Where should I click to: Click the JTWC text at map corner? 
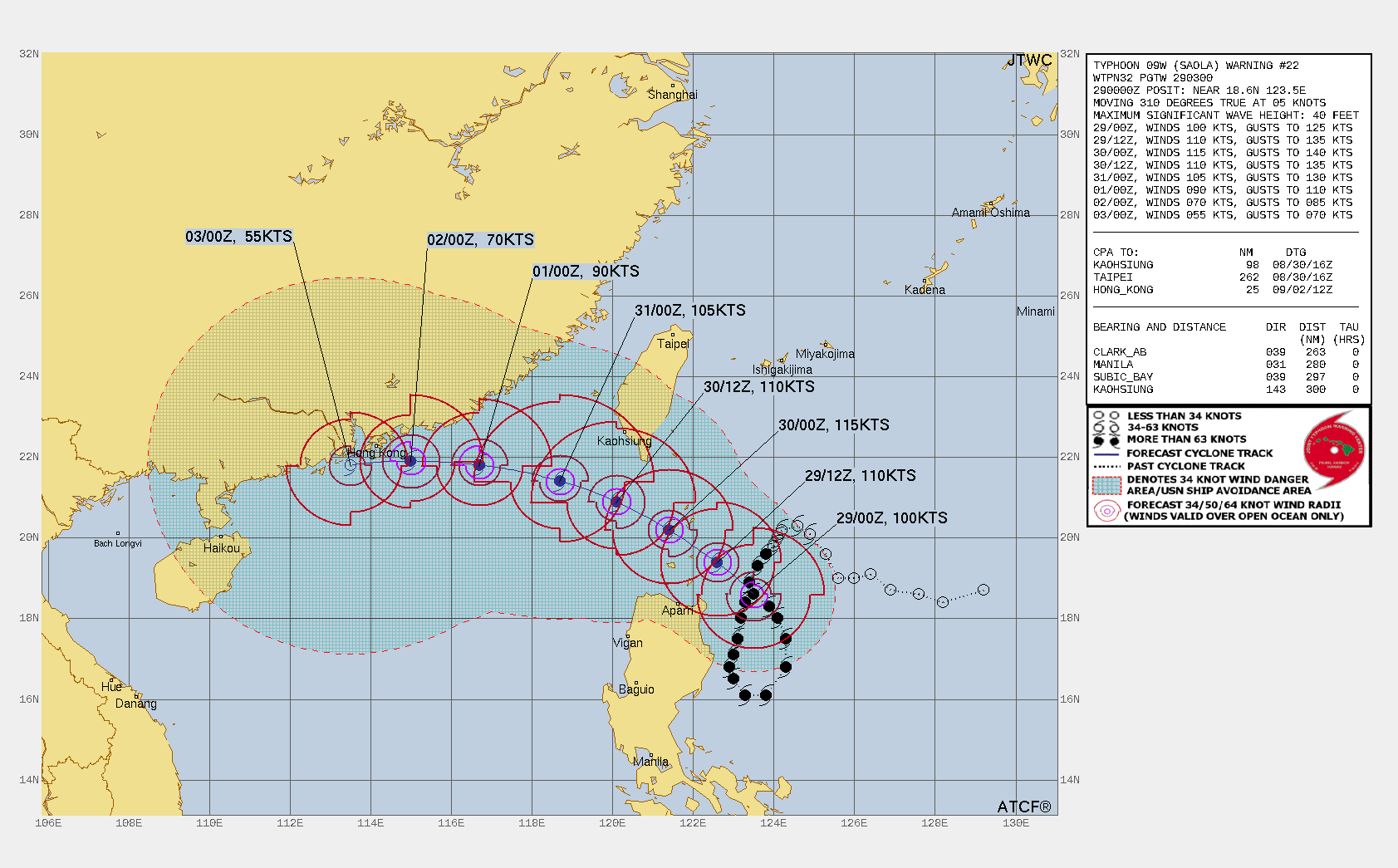tap(1030, 61)
